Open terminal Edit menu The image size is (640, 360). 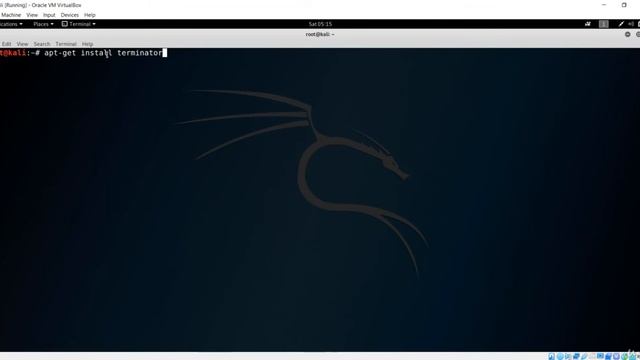[x=7, y=44]
